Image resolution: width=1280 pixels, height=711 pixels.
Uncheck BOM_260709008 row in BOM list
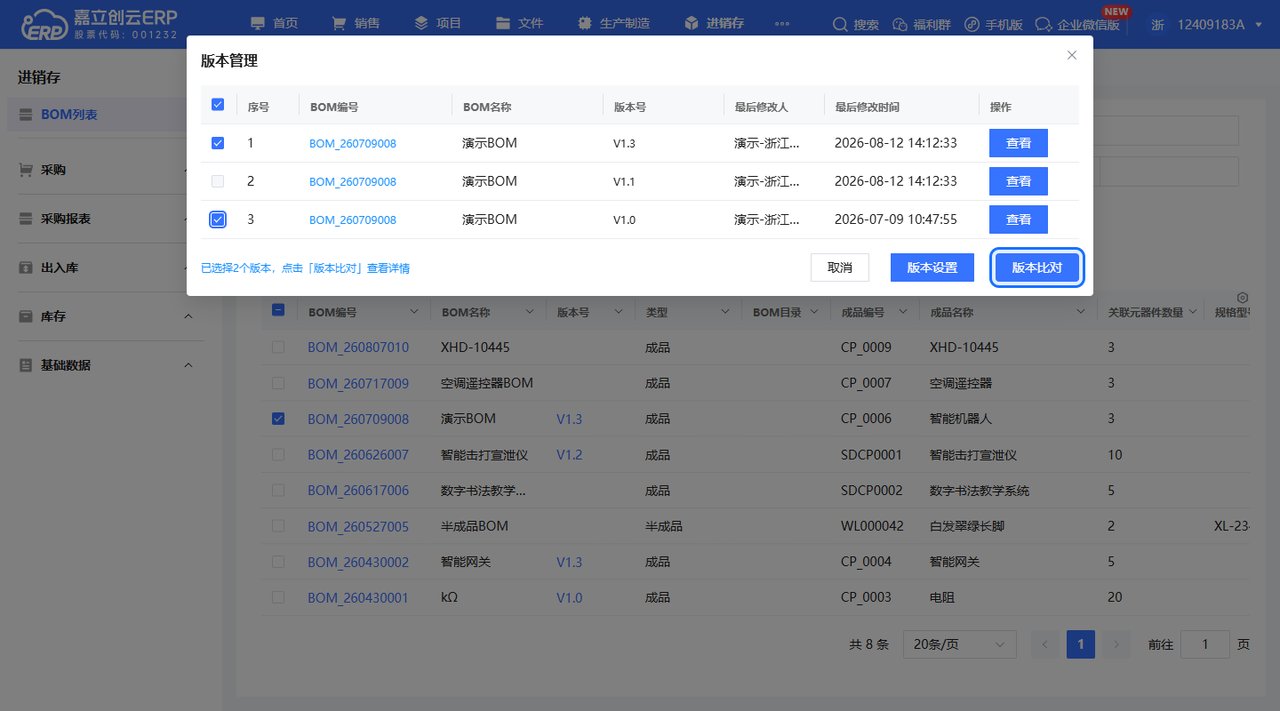pyautogui.click(x=278, y=419)
